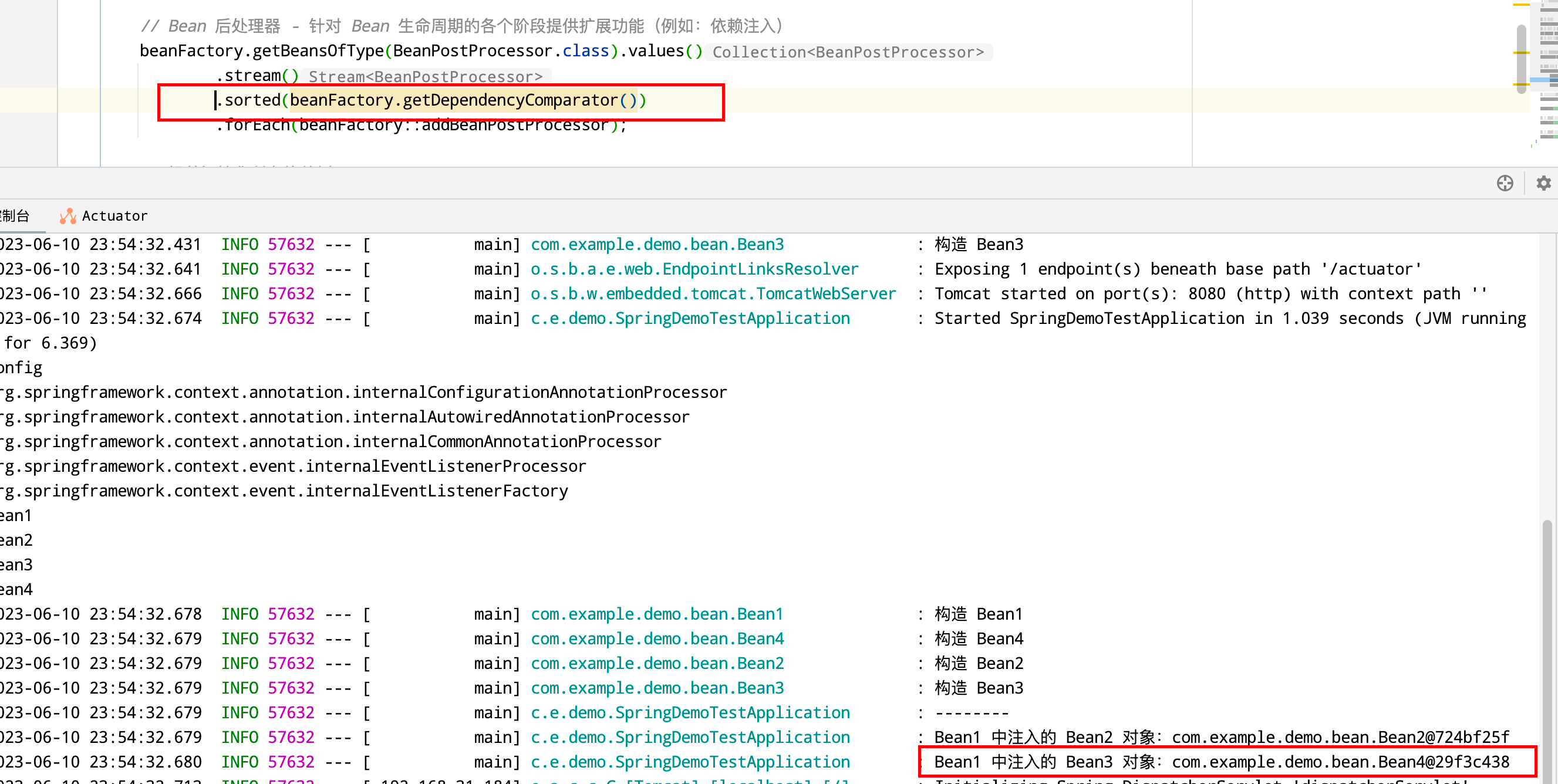The image size is (1558, 784).
Task: Place cursor on the addBeanPostProcessor method reference
Action: (x=515, y=125)
